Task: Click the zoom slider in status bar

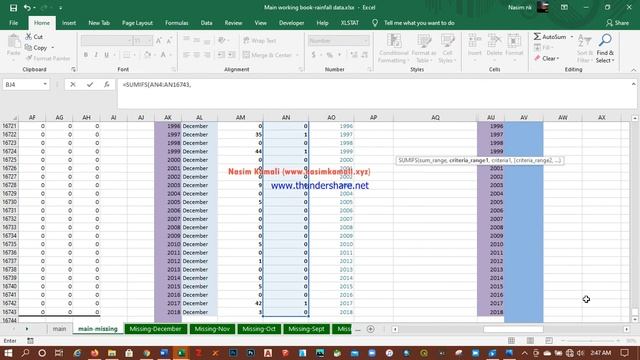Action: coord(591,340)
